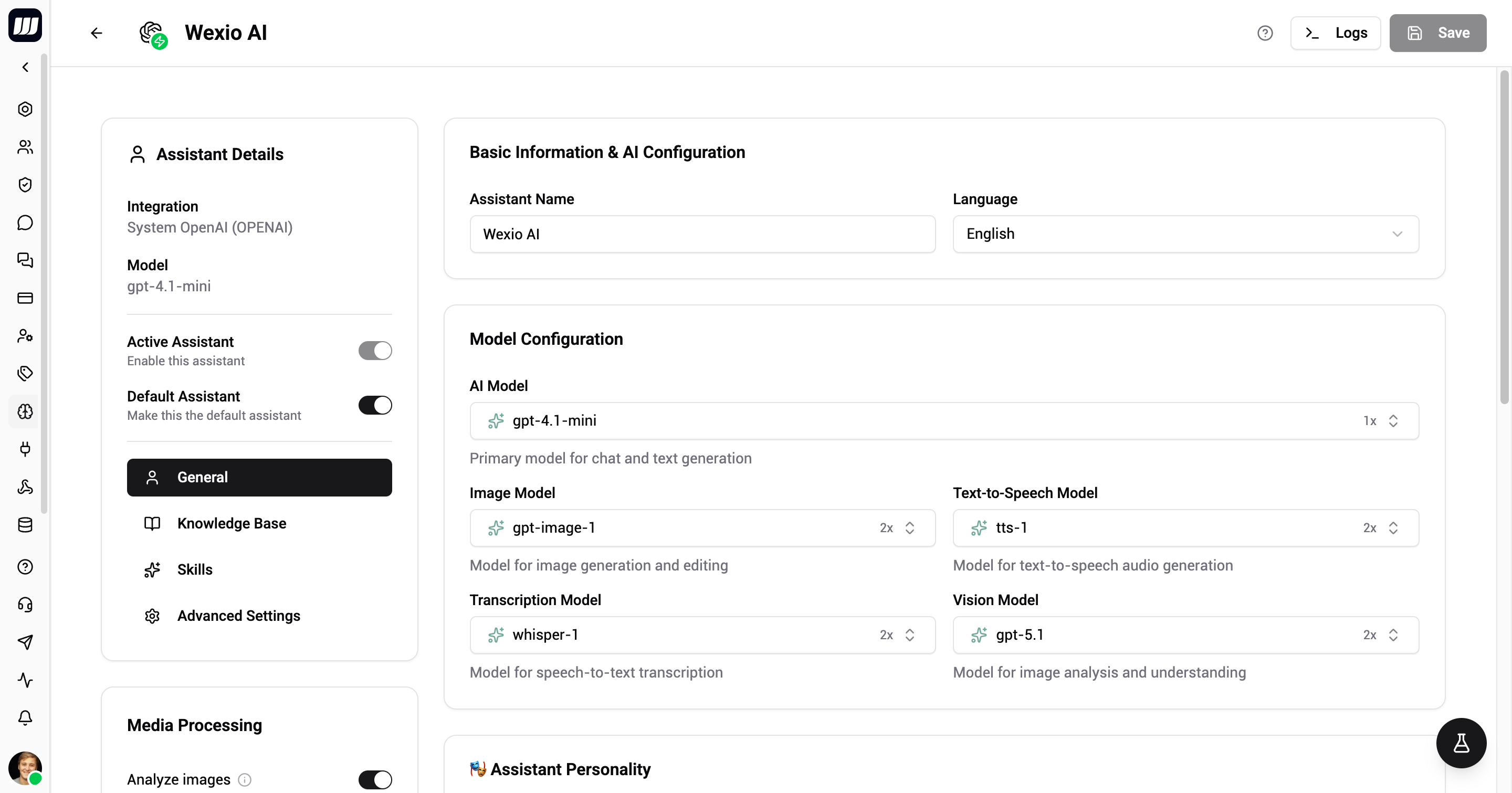Open the Logs button

pos(1335,33)
